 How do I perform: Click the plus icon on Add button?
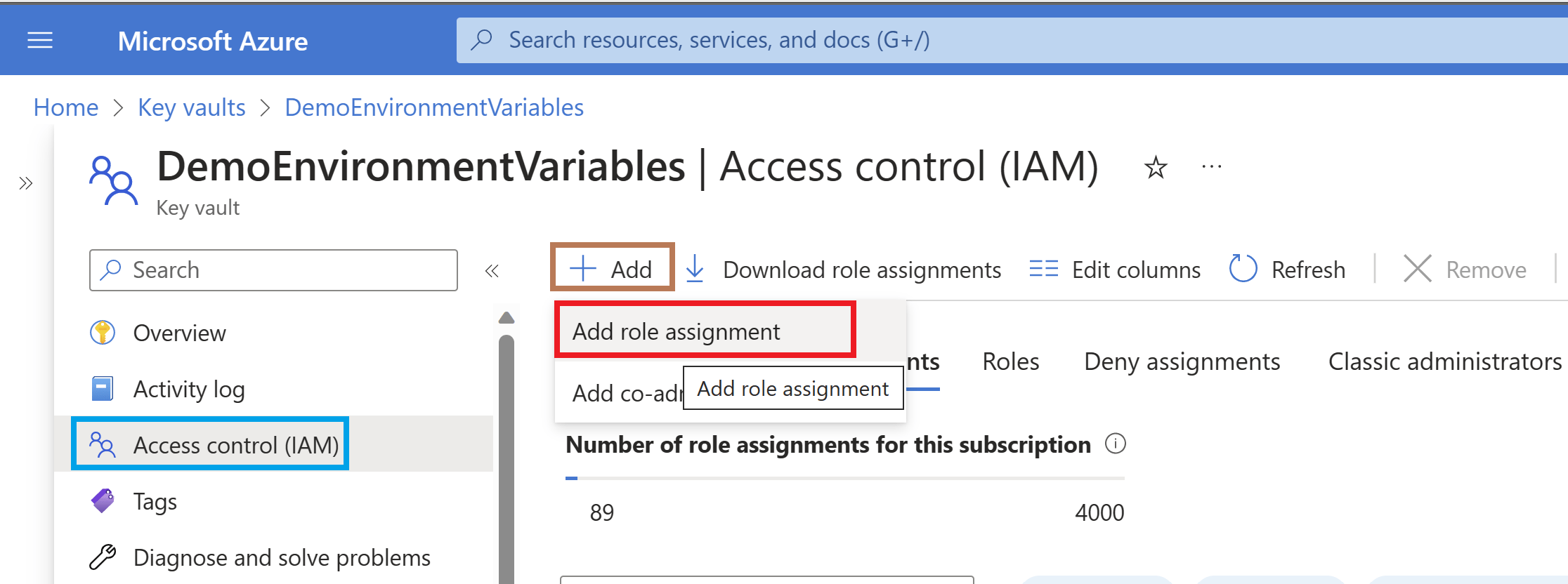pos(582,269)
